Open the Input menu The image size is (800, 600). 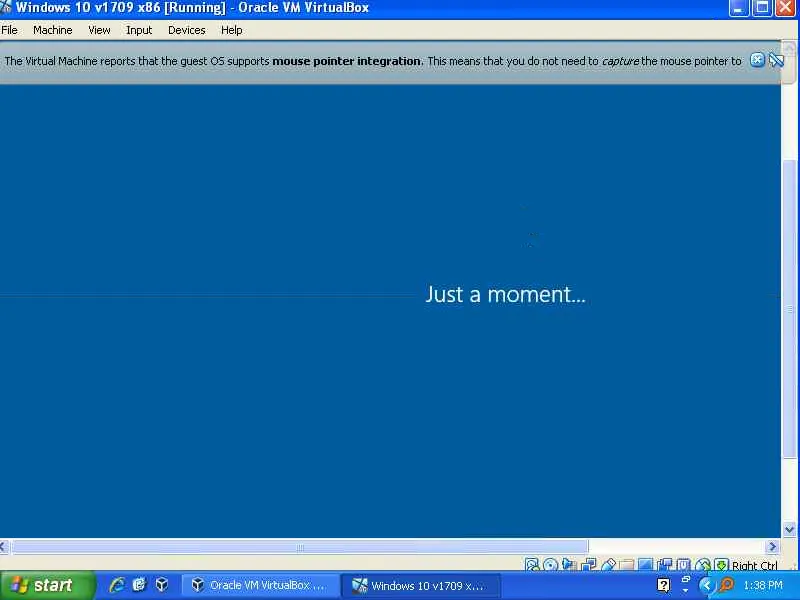tap(139, 30)
